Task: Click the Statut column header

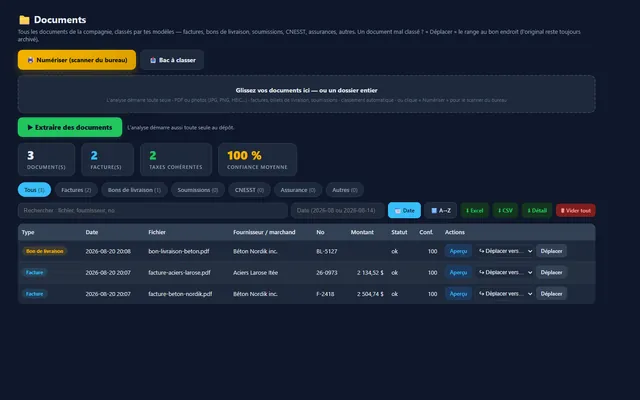Action: (399, 232)
